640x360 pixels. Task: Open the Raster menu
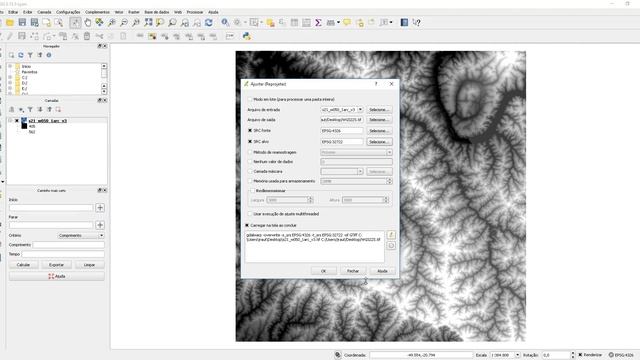coord(134,12)
